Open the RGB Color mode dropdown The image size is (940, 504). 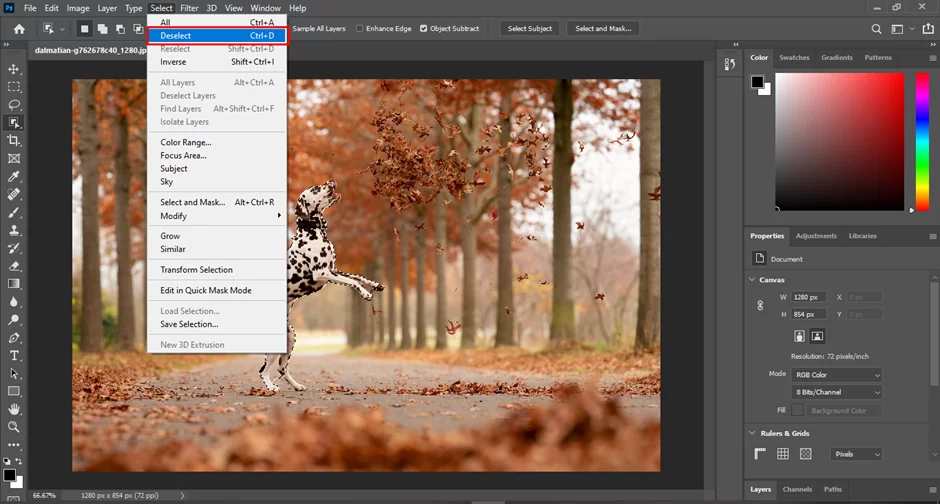[x=837, y=375]
